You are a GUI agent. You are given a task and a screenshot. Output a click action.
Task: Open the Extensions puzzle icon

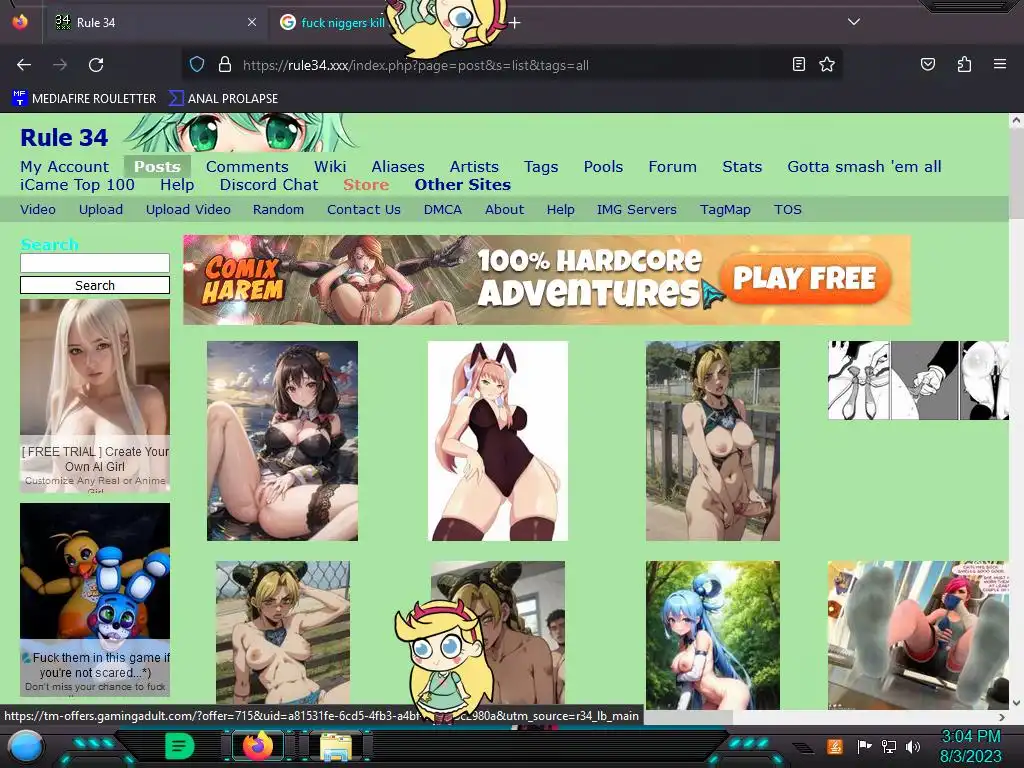pyautogui.click(x=964, y=64)
